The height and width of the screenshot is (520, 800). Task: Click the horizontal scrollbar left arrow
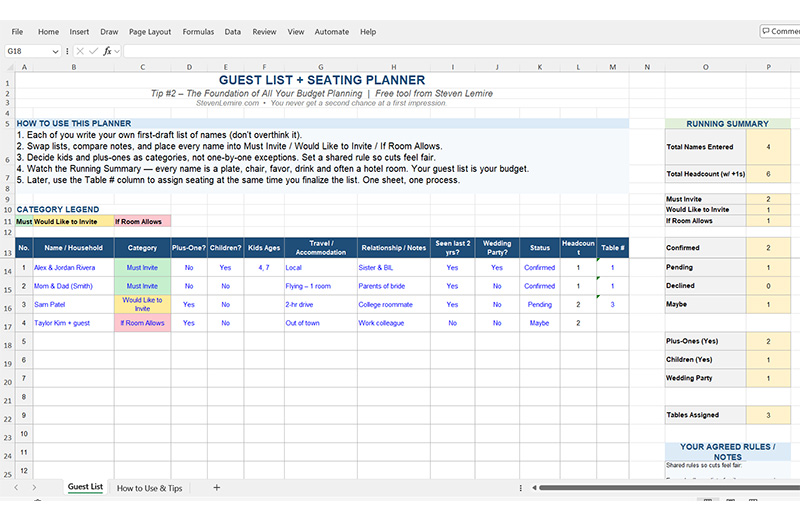(534, 488)
